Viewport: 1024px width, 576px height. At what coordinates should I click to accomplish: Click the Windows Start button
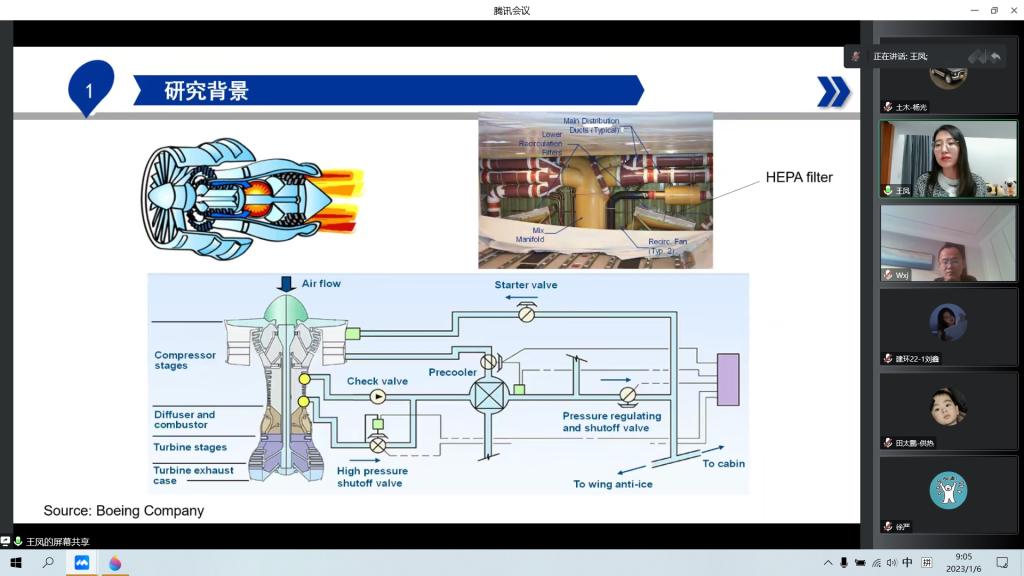(16, 563)
